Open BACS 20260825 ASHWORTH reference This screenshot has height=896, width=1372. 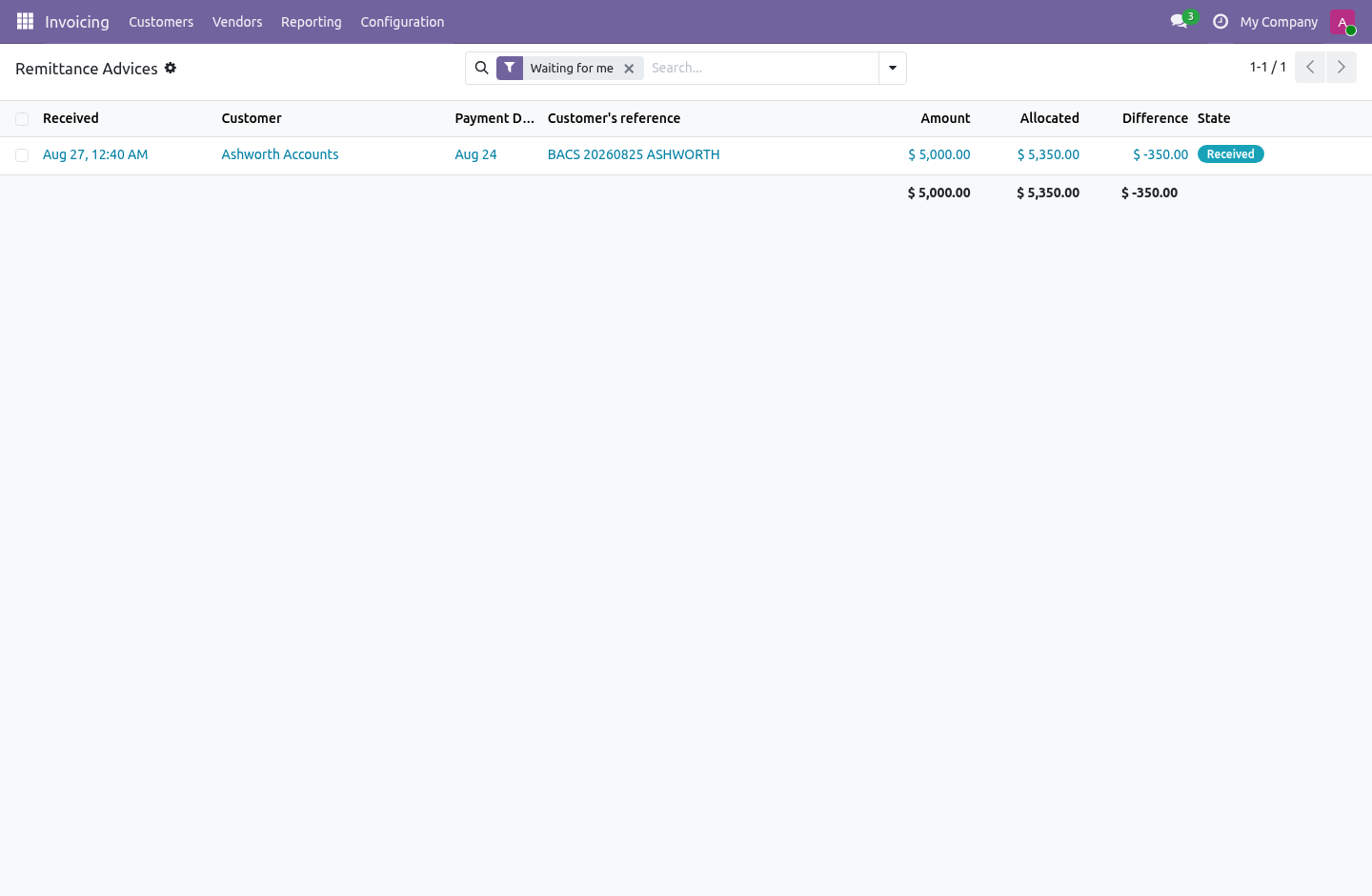634,154
